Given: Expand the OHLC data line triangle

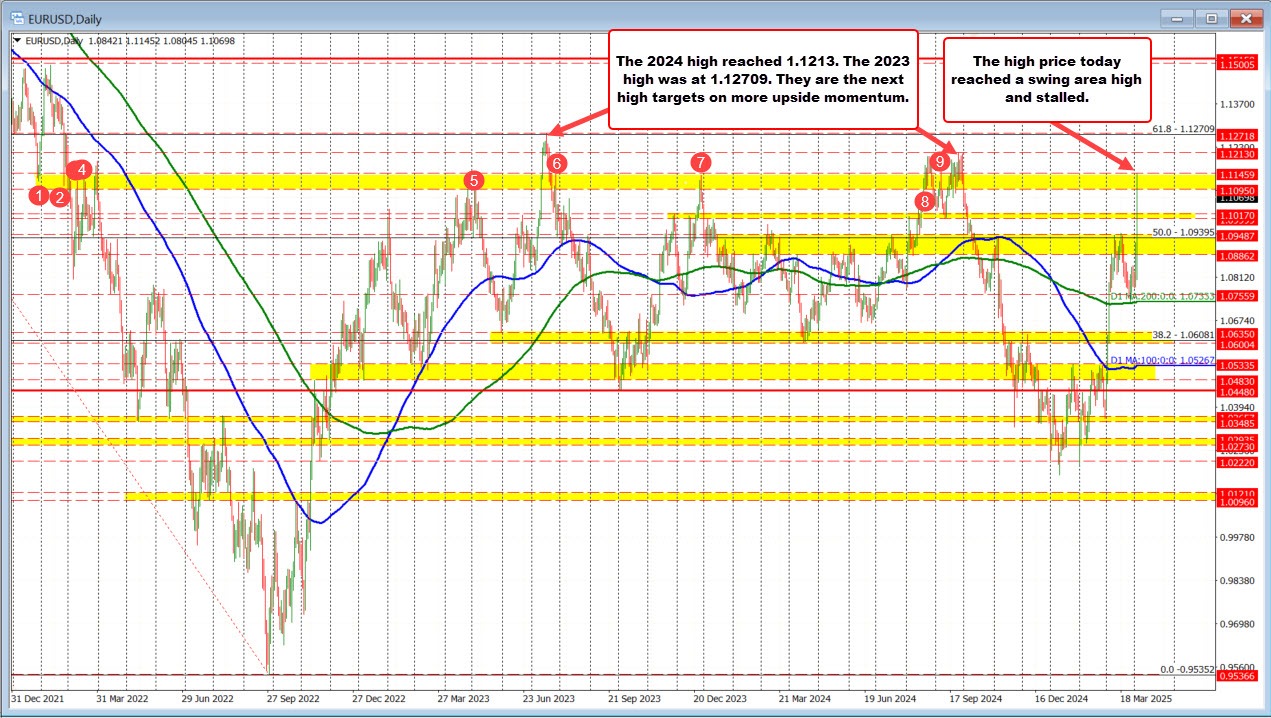Looking at the screenshot, I should (x=16, y=43).
